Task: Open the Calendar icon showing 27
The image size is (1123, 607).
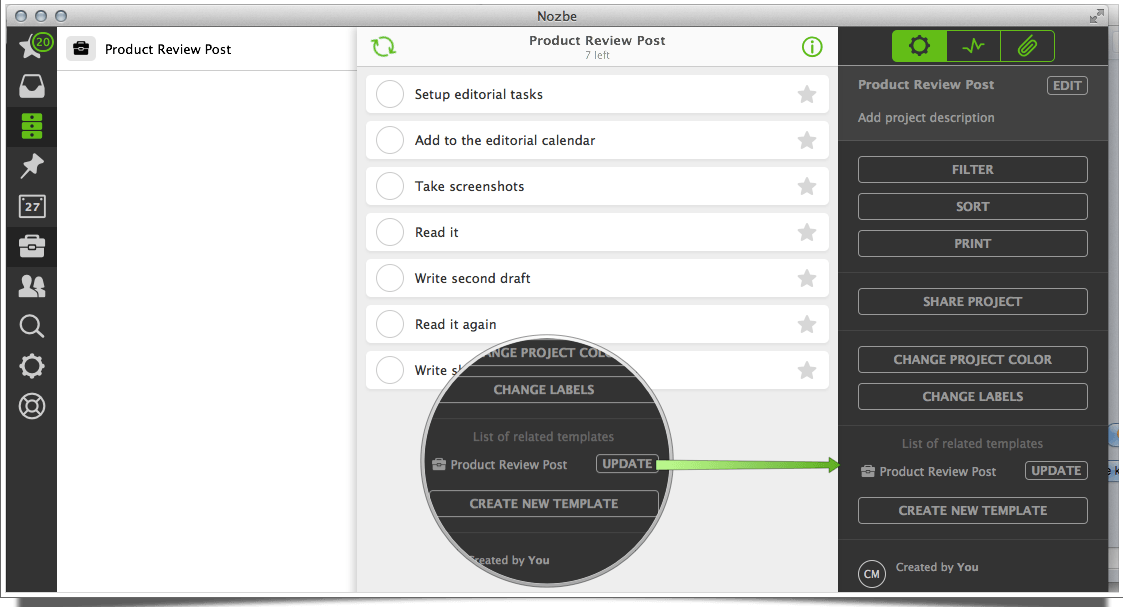Action: tap(32, 206)
